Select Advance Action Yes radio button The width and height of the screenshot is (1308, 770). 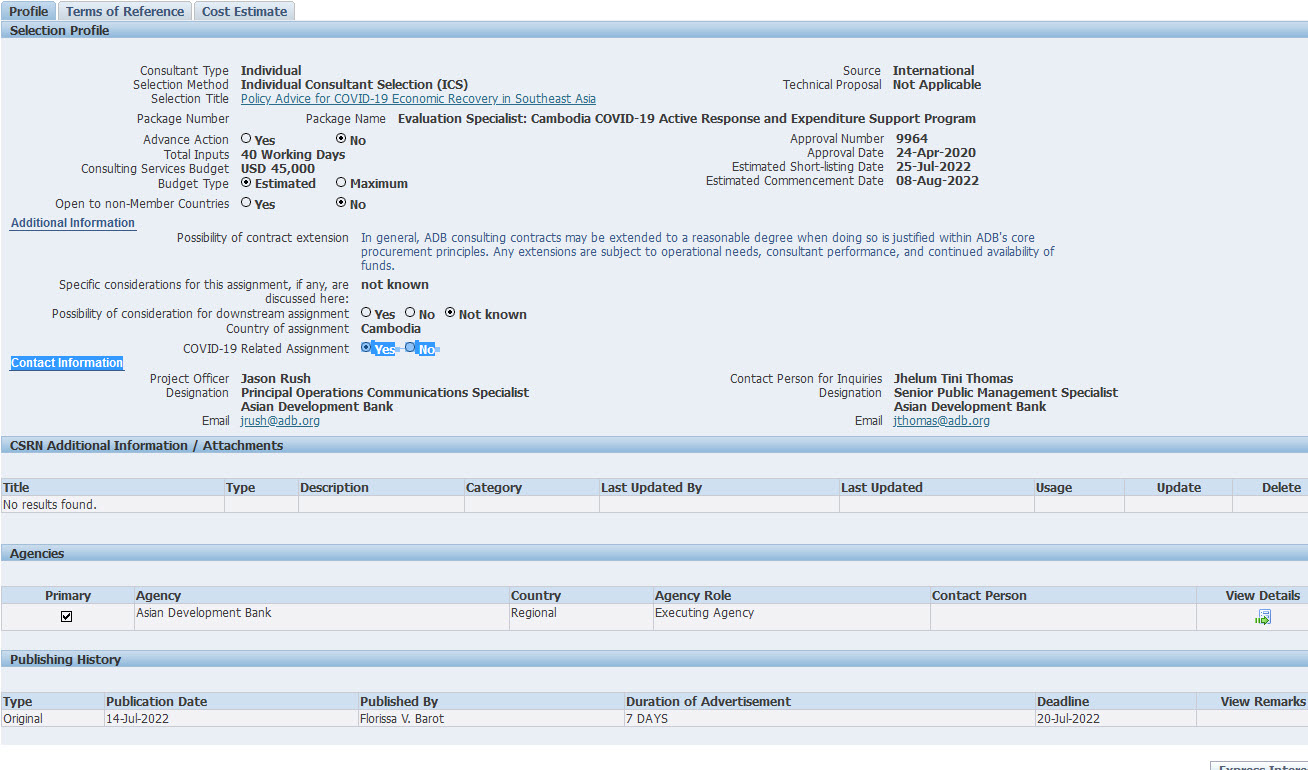246,139
